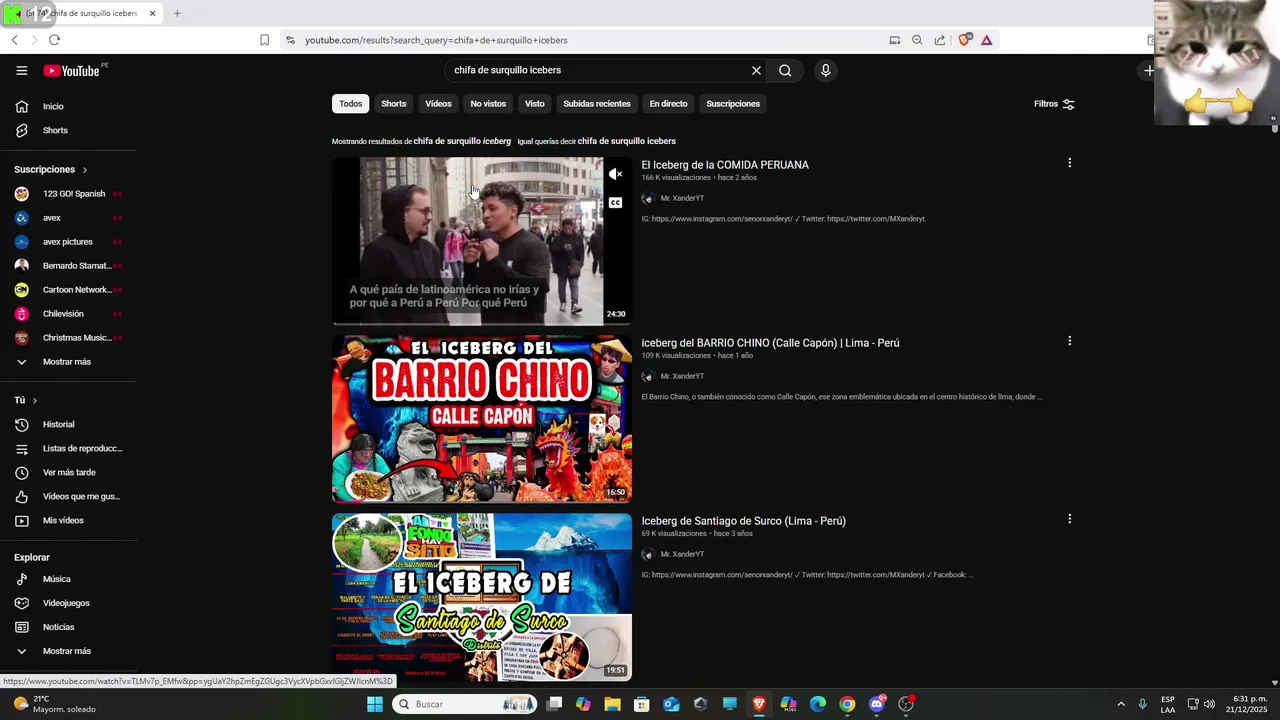
Task: Search instead for chifa de surquillo icebers
Action: (626, 141)
